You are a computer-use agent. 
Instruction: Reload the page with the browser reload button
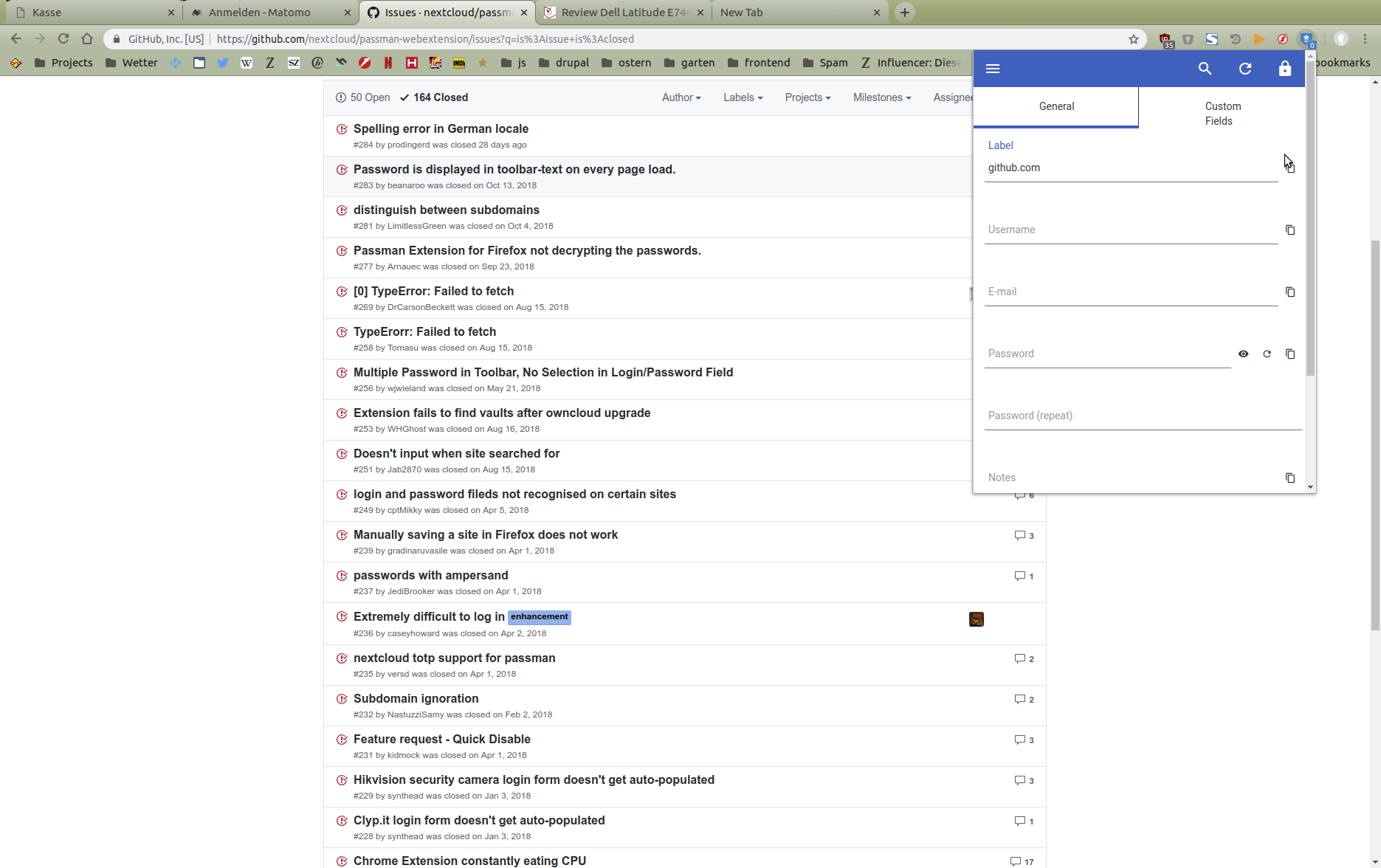coord(63,39)
